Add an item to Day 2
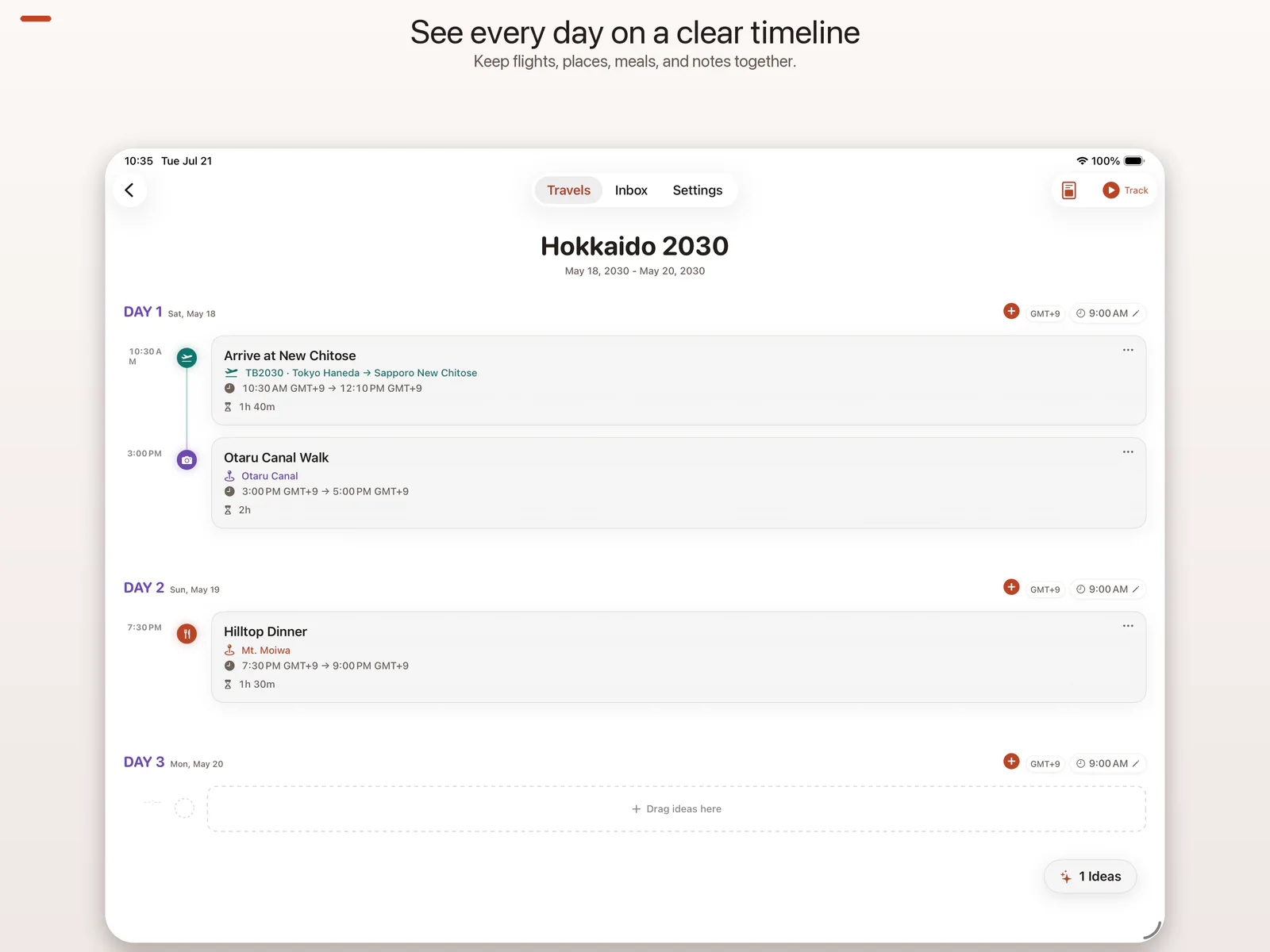 pyautogui.click(x=1011, y=587)
